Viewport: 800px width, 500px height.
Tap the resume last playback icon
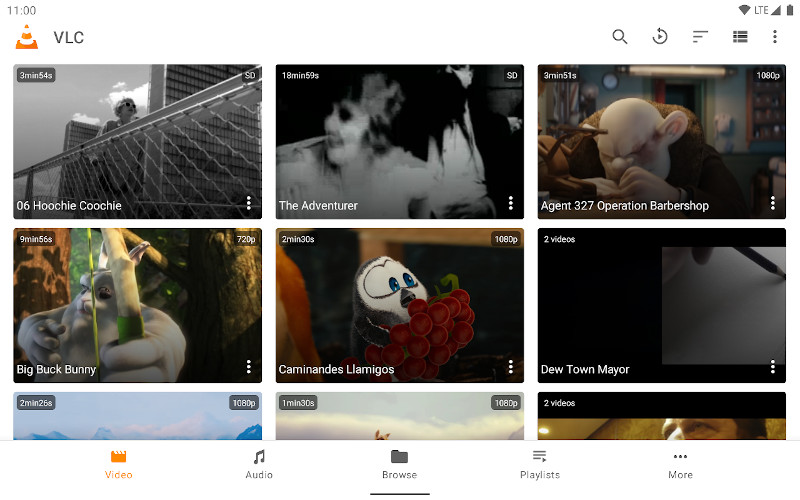coord(660,37)
